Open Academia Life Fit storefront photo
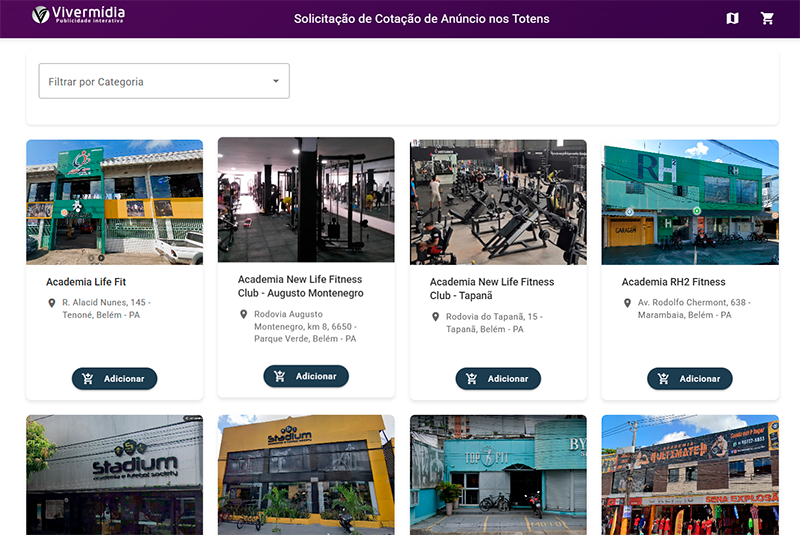The width and height of the screenshot is (800, 535). click(114, 201)
